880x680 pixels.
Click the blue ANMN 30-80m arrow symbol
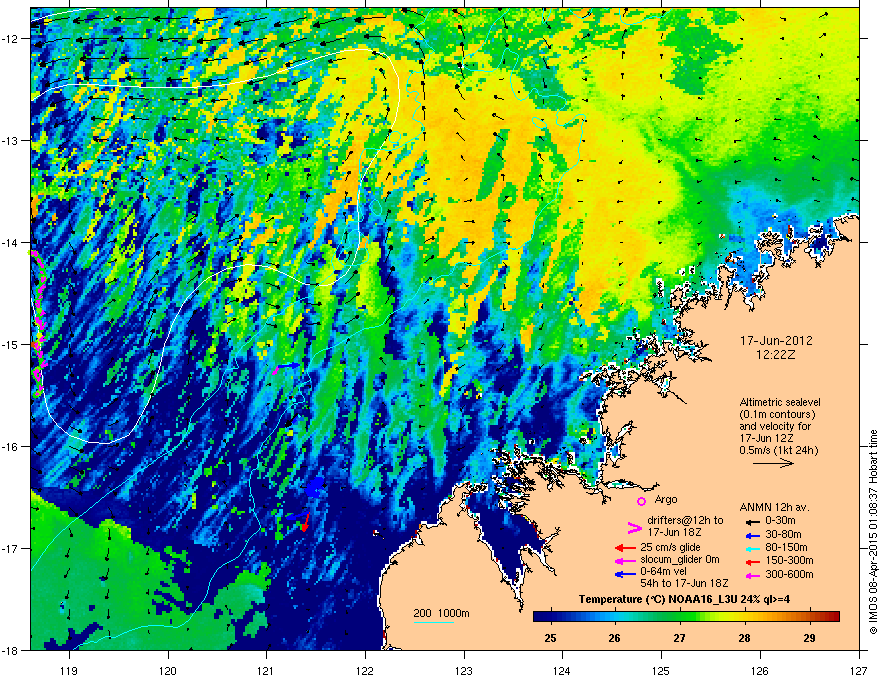click(752, 535)
